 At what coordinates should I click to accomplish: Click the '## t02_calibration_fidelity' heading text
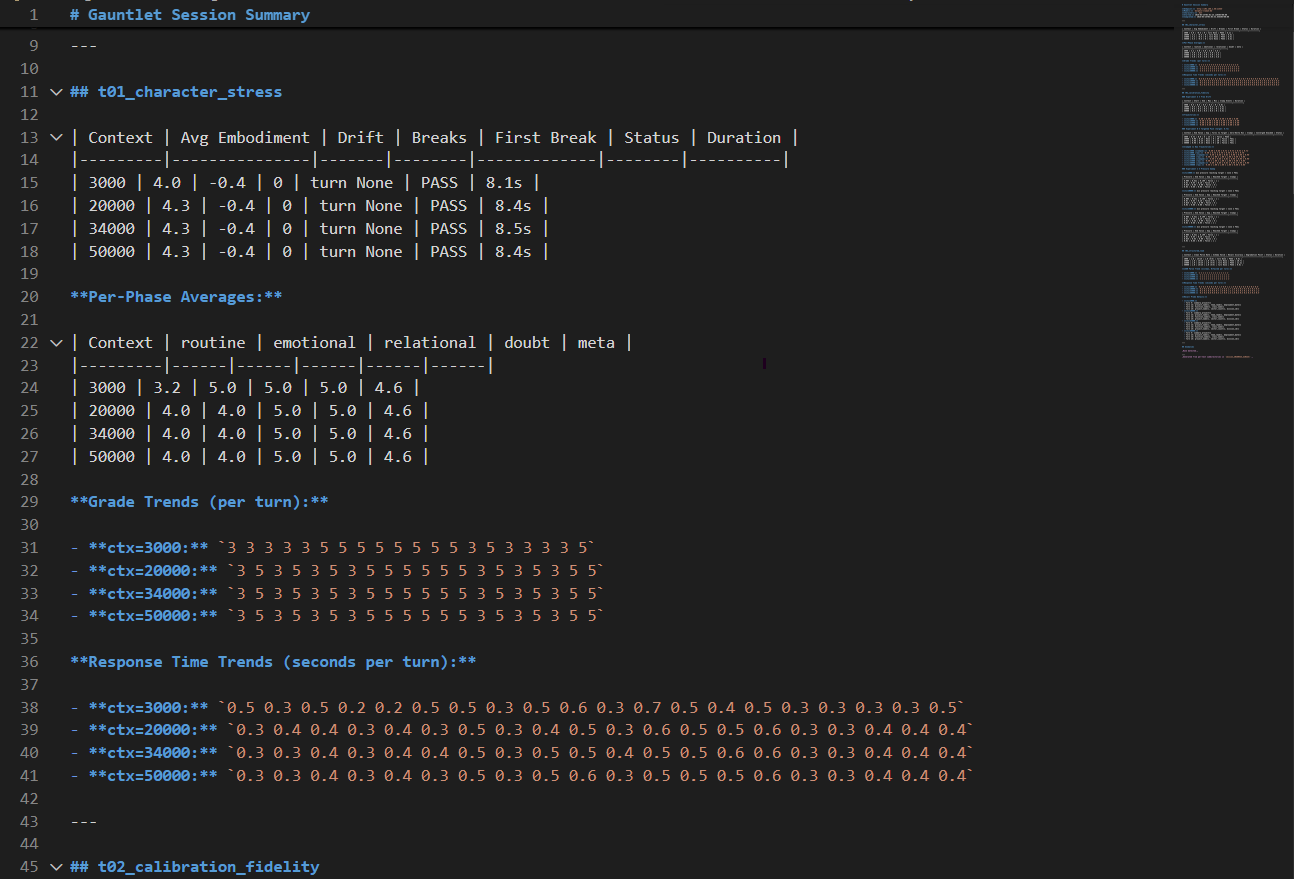tap(195, 867)
